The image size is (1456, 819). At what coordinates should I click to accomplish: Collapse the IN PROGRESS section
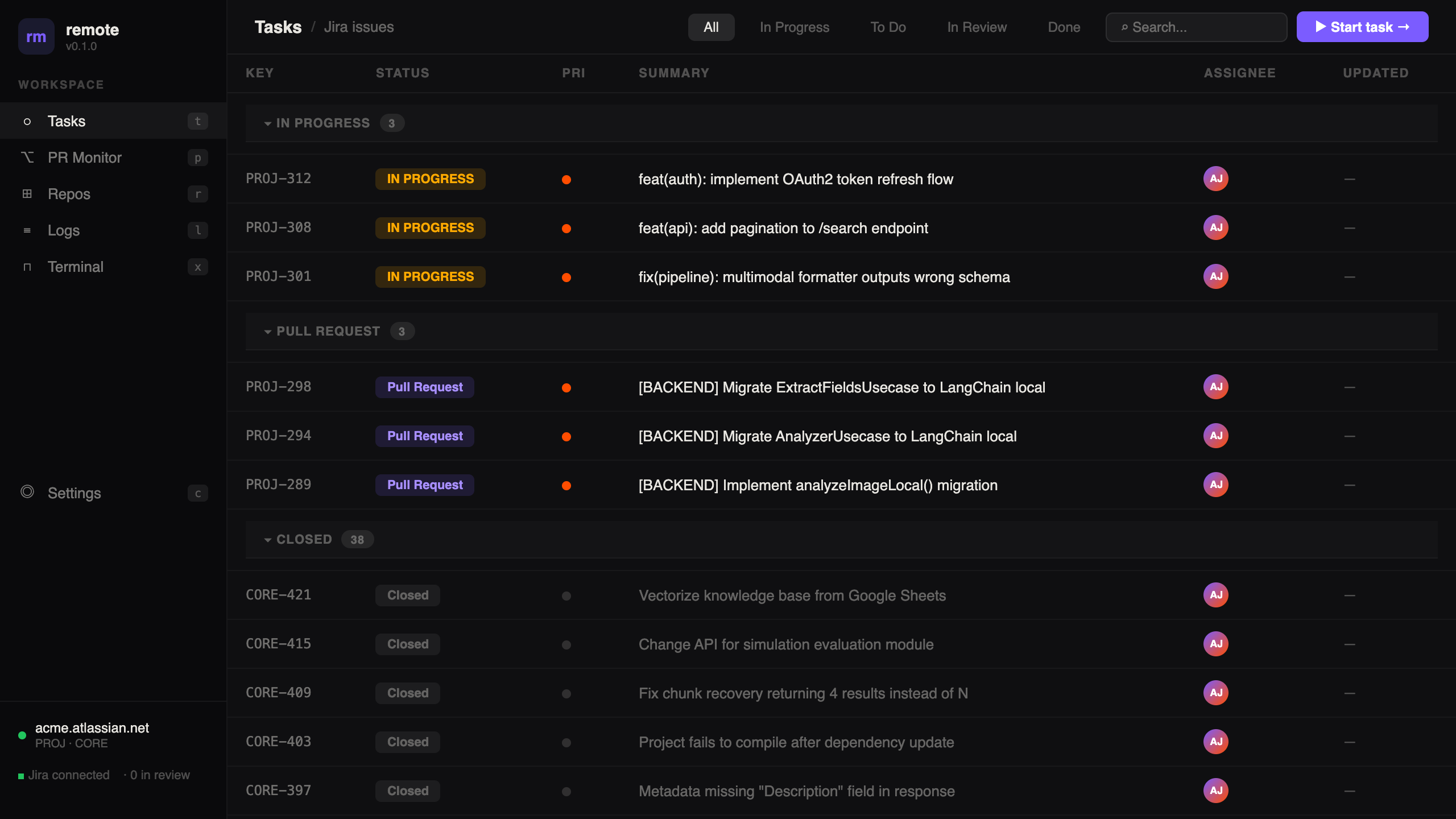[x=268, y=123]
